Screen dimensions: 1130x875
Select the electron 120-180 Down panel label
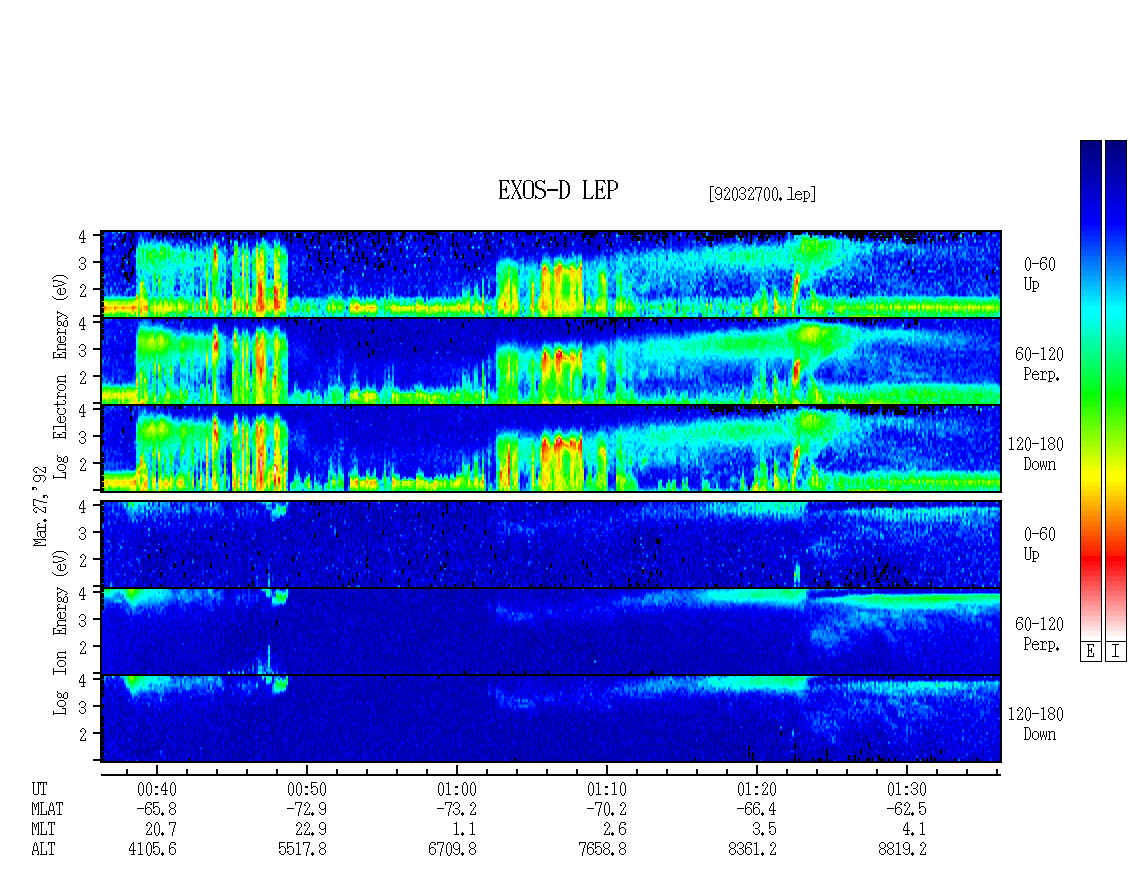pyautogui.click(x=1036, y=454)
